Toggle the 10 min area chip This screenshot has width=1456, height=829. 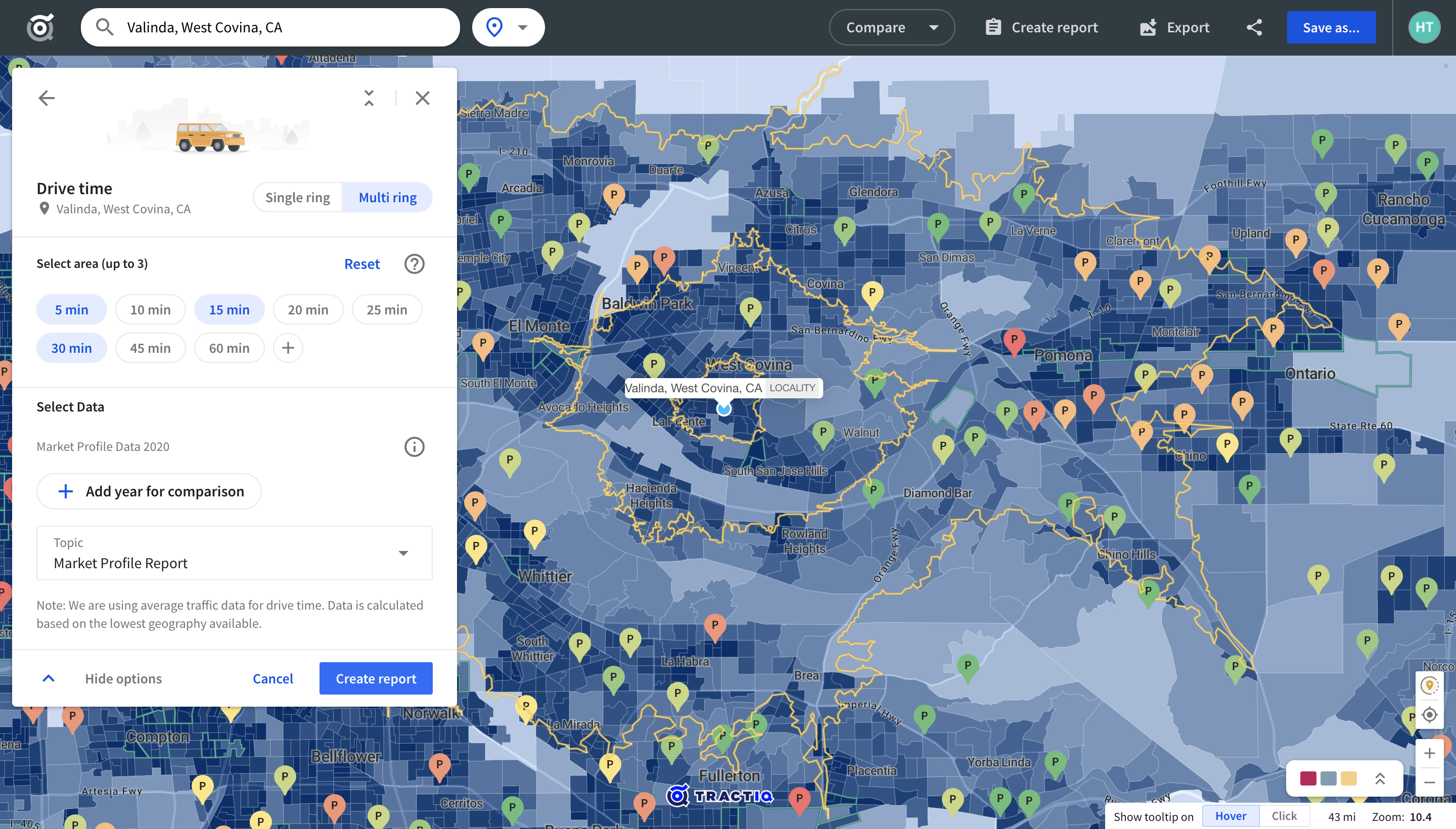click(x=150, y=310)
